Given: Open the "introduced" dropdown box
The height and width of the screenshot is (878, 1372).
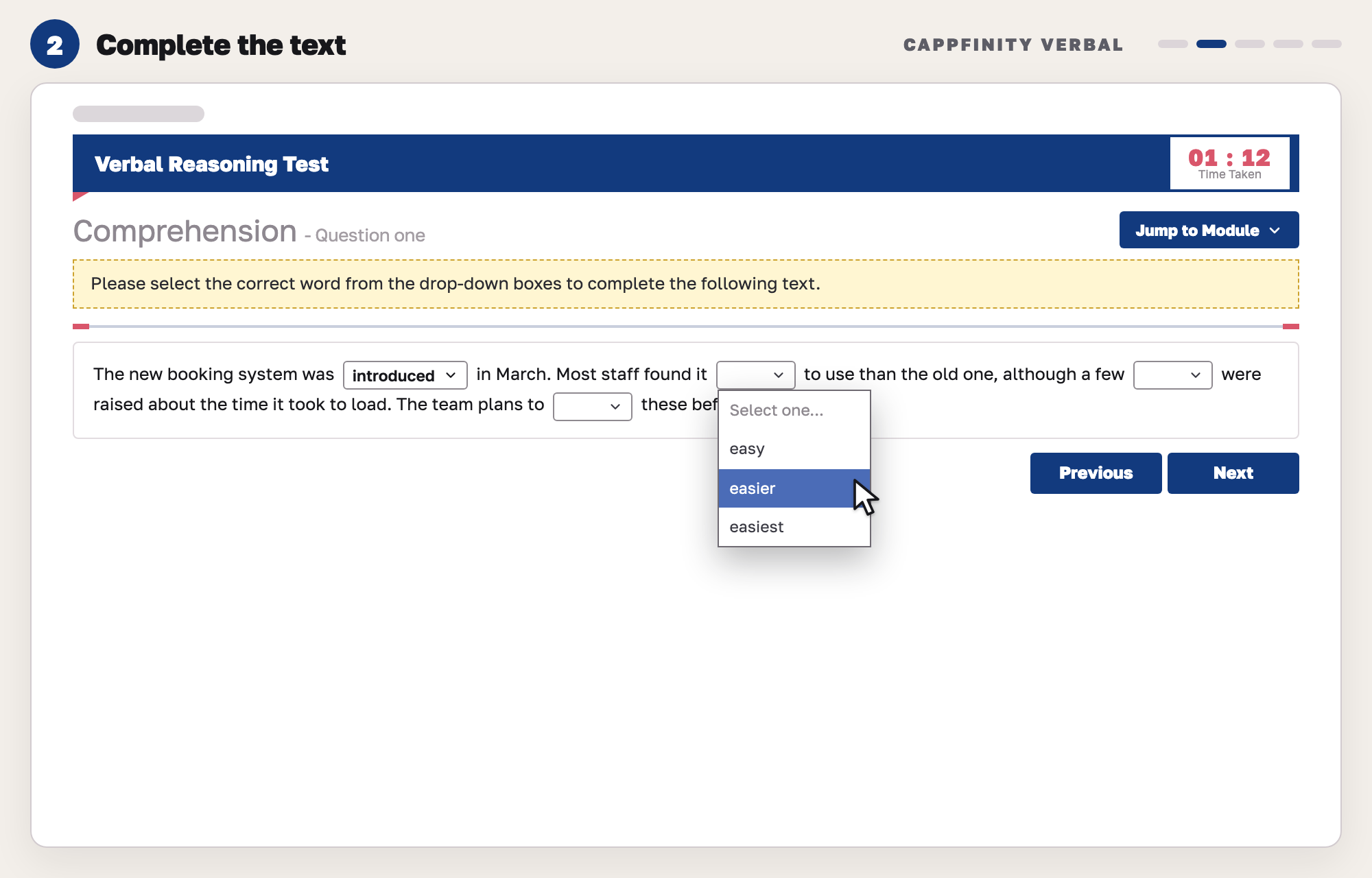Looking at the screenshot, I should pyautogui.click(x=405, y=375).
